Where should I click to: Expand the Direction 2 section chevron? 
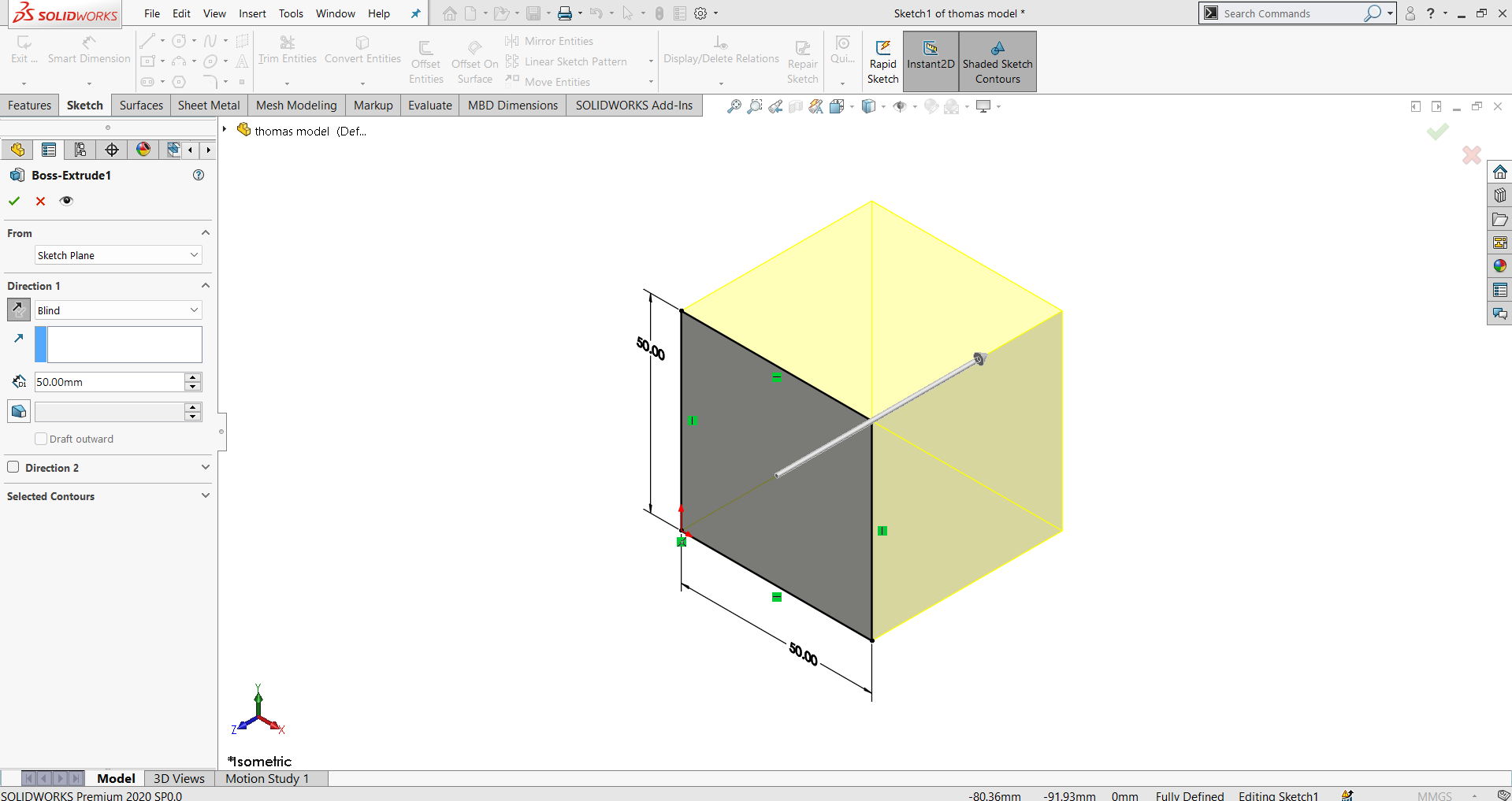coord(206,467)
